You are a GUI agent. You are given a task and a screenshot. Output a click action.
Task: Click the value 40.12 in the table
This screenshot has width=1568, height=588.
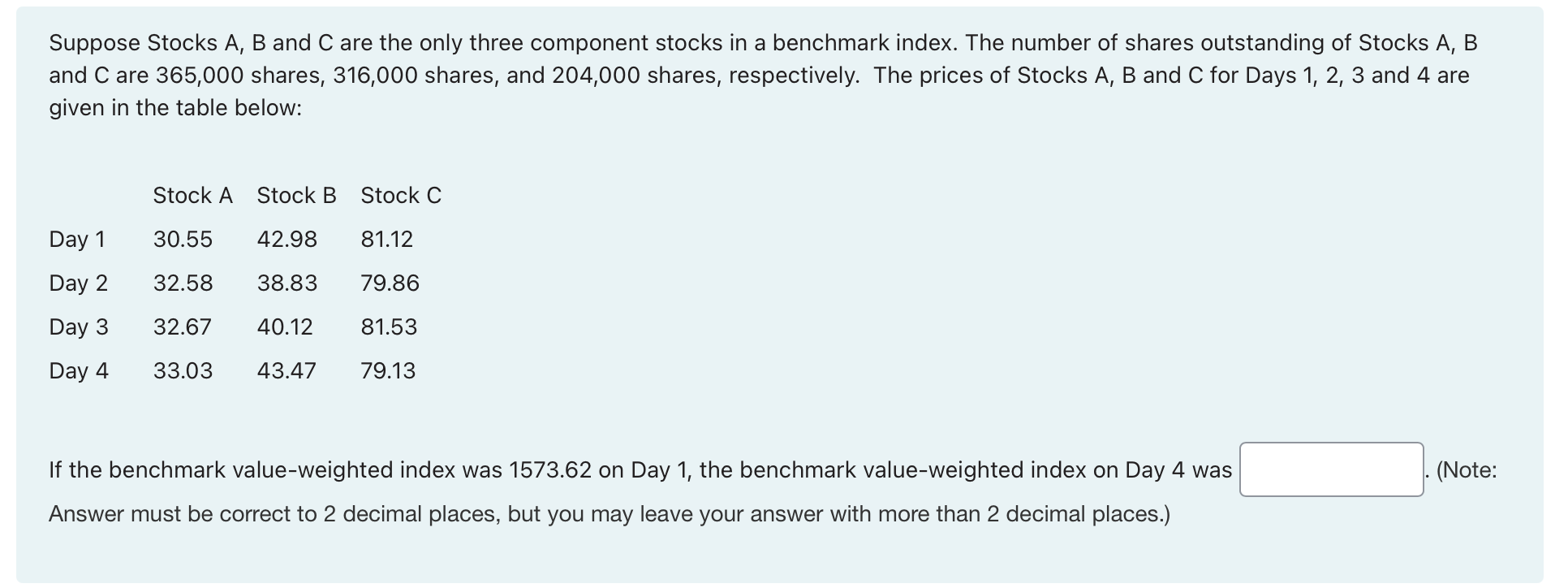pos(286,326)
